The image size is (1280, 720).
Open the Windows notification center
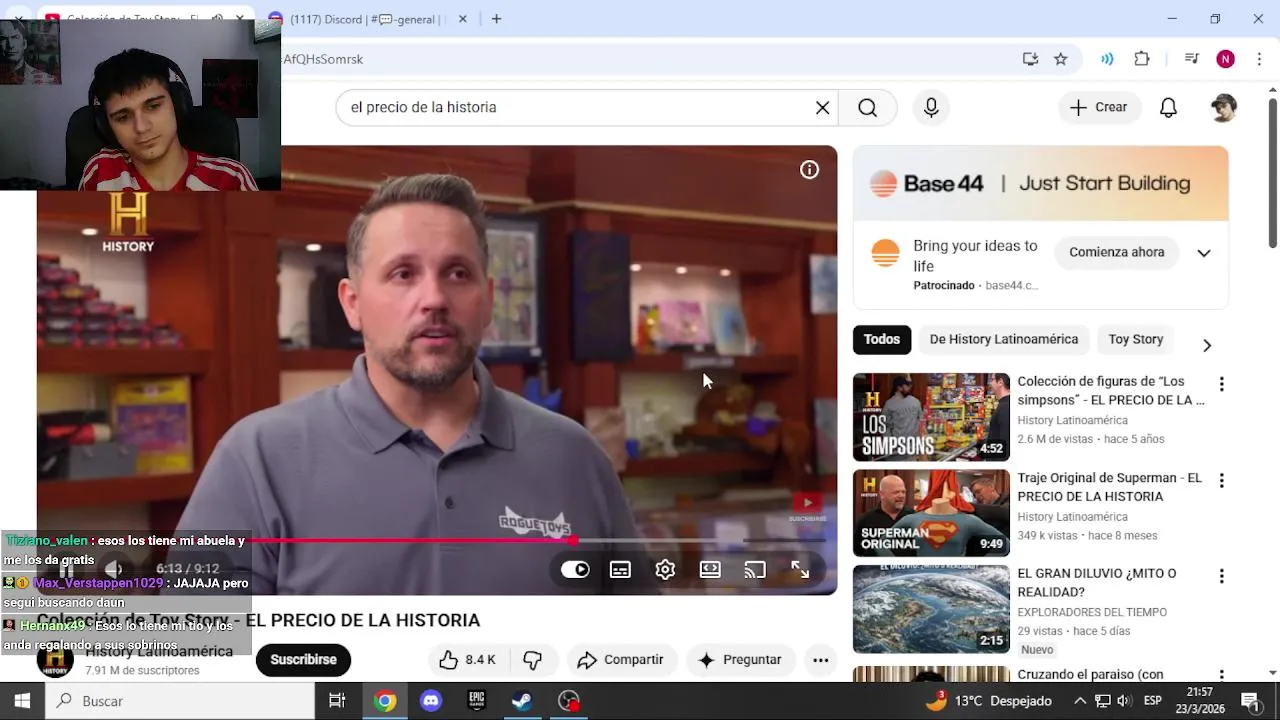click(1250, 701)
